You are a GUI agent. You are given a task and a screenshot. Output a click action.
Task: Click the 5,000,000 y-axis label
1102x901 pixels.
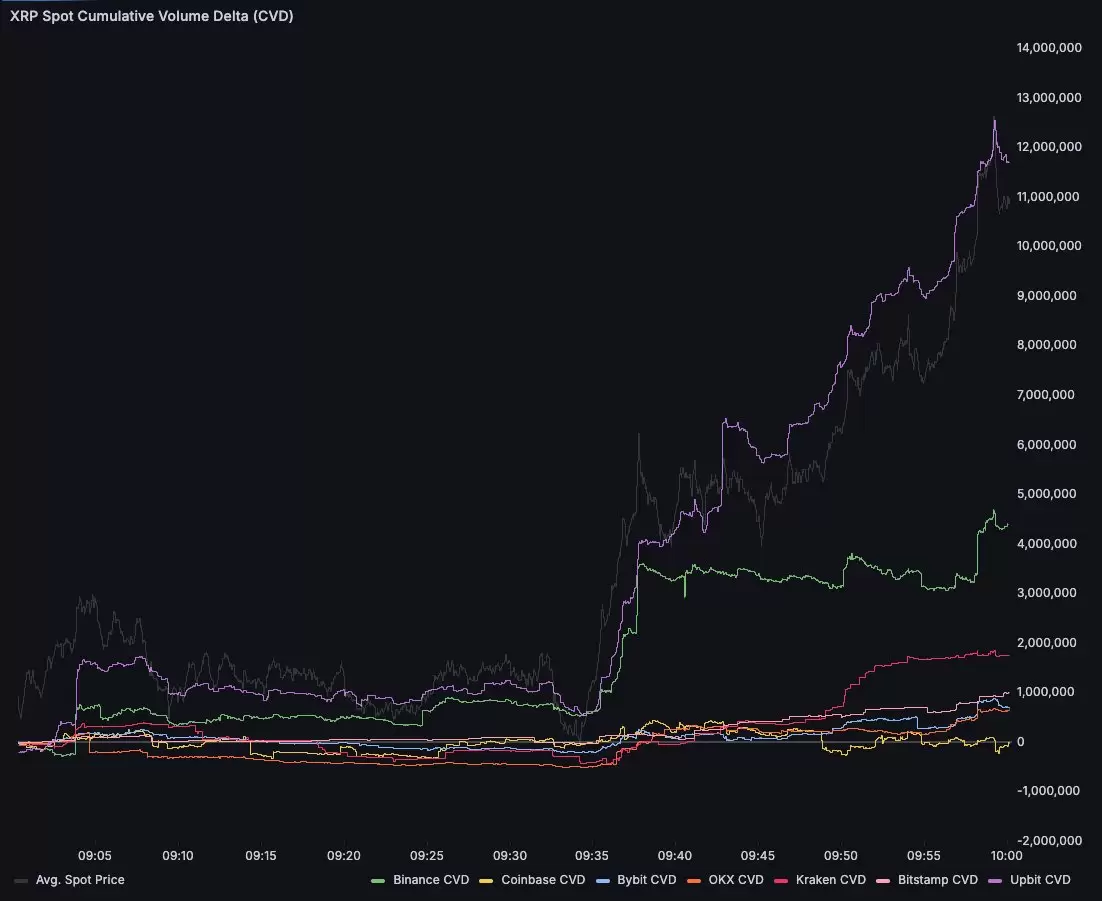pos(1046,494)
